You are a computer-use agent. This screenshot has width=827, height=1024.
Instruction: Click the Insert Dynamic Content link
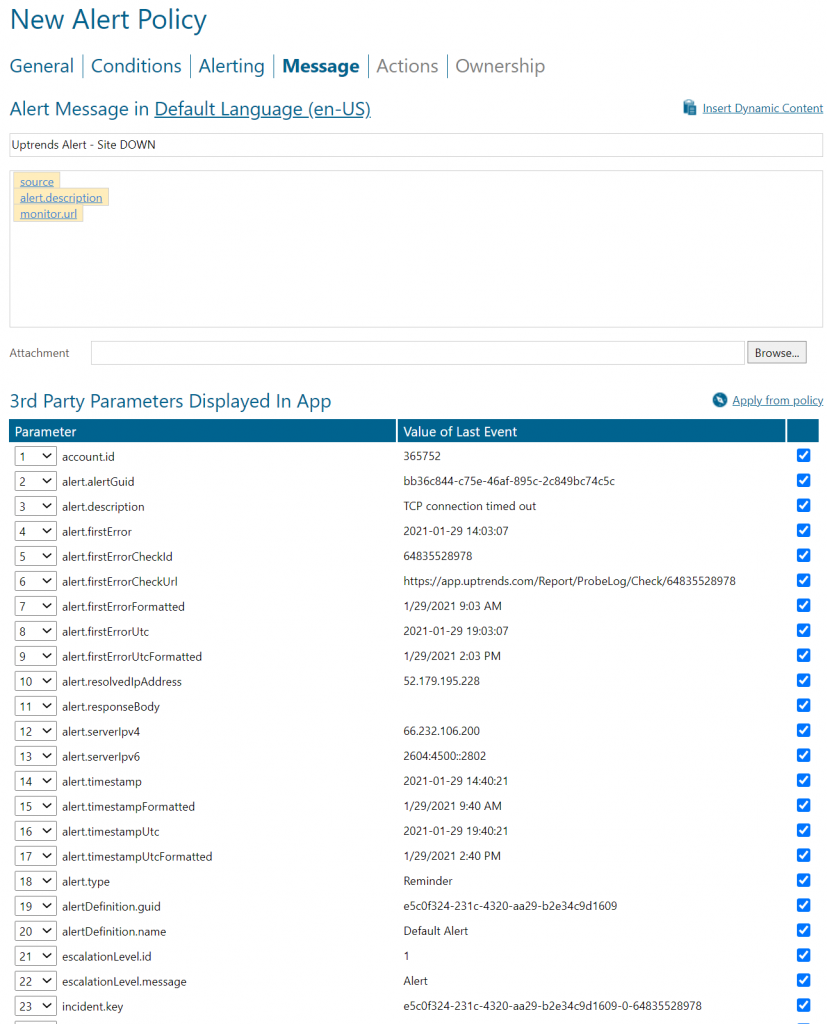click(x=762, y=108)
